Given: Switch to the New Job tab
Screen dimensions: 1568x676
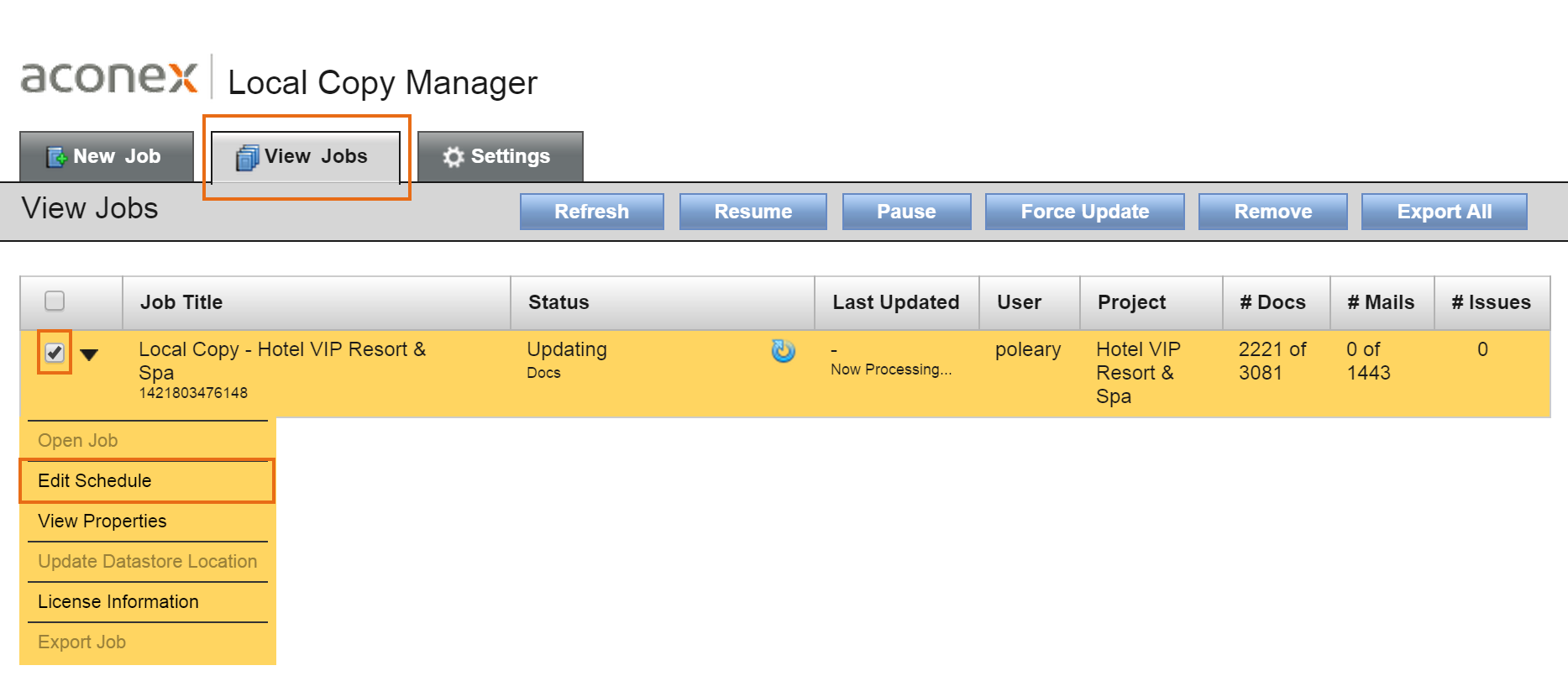Looking at the screenshot, I should pos(107,156).
